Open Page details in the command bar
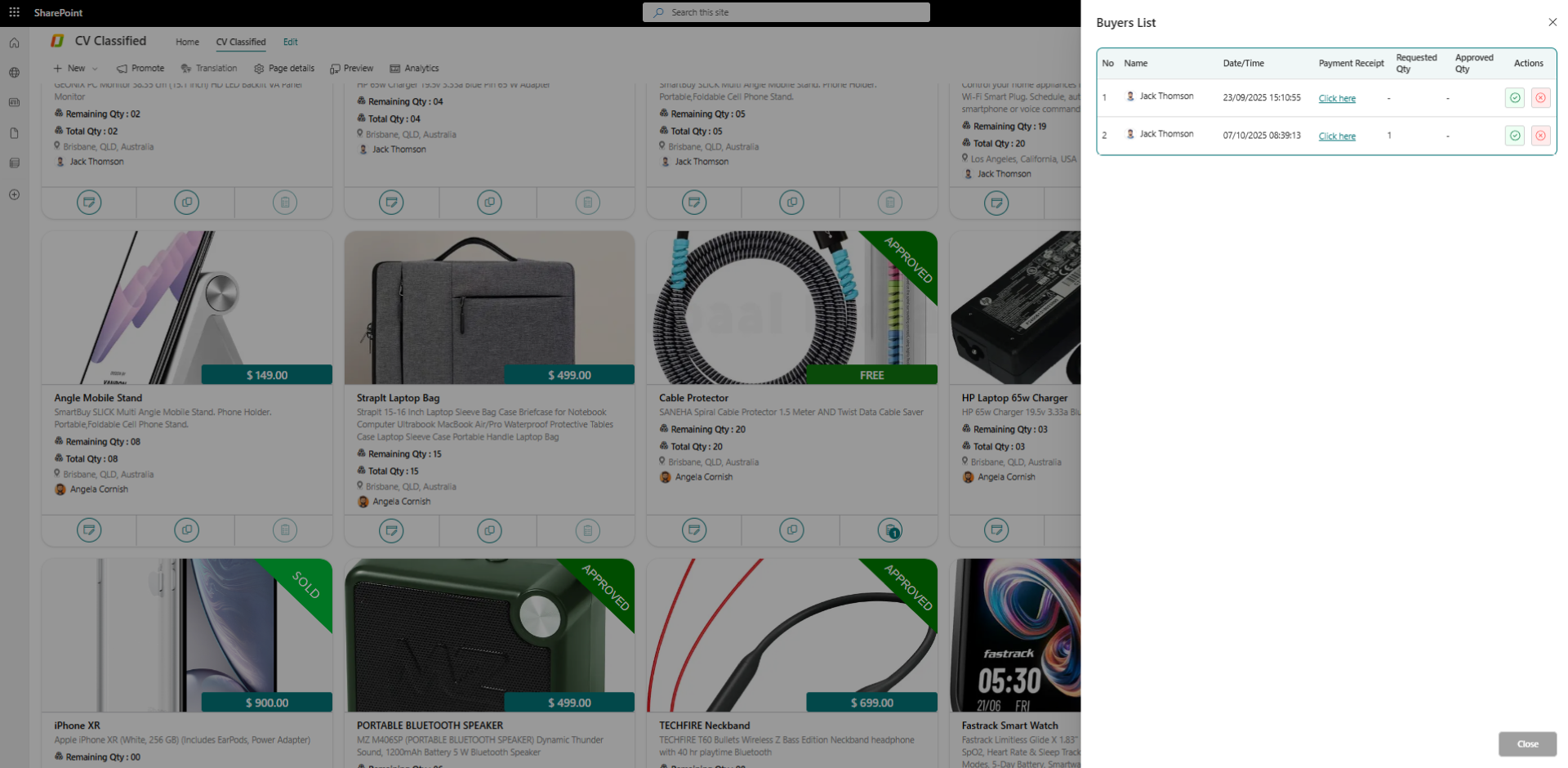 [283, 69]
